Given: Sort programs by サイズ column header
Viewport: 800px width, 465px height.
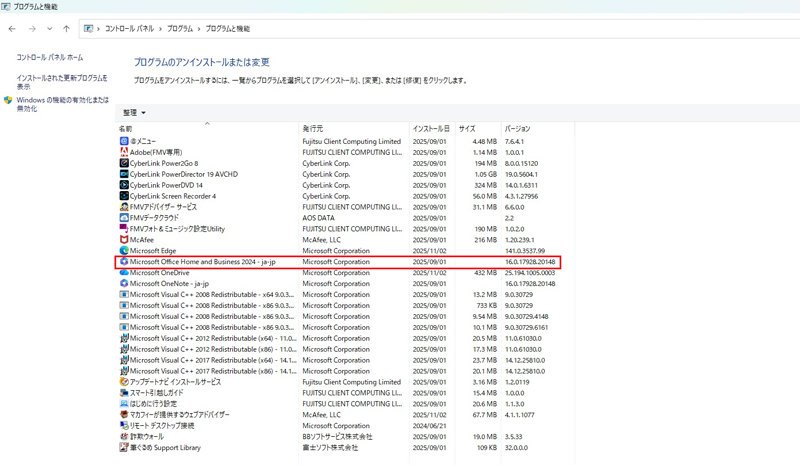Looking at the screenshot, I should point(467,129).
